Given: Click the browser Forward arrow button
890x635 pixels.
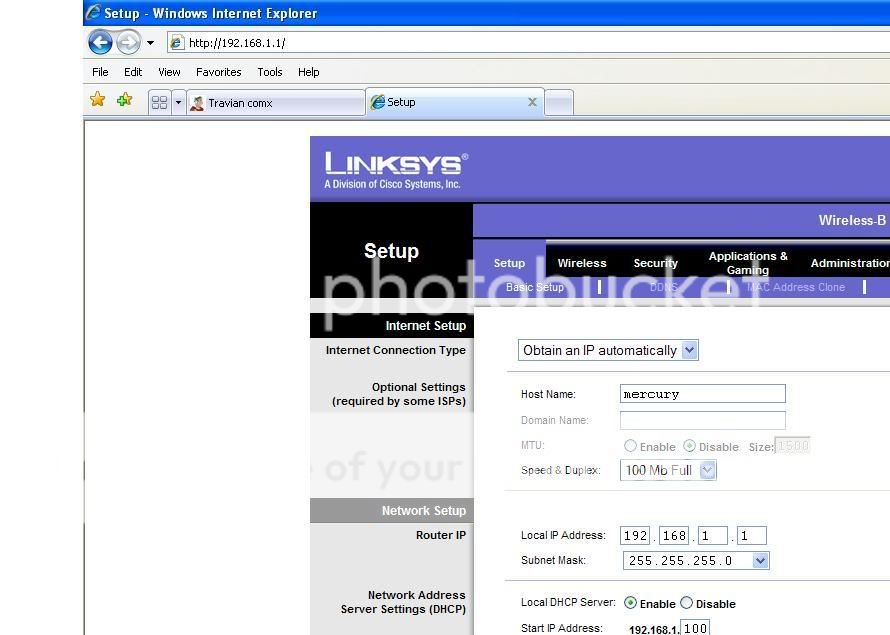Looking at the screenshot, I should click(128, 42).
